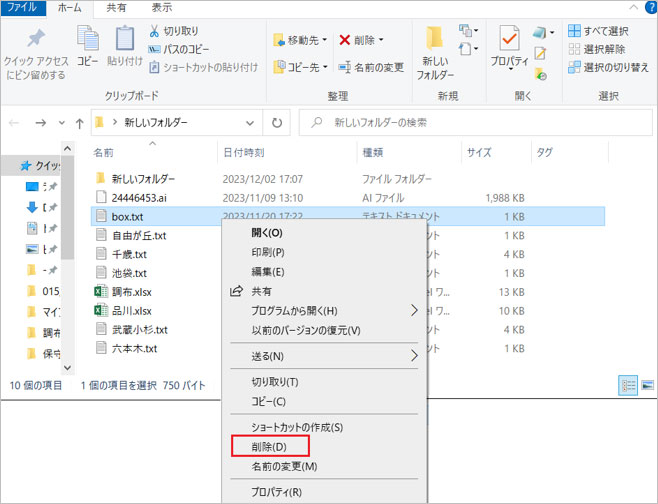Click the up-directory arrow button
The height and width of the screenshot is (504, 658).
click(x=79, y=123)
